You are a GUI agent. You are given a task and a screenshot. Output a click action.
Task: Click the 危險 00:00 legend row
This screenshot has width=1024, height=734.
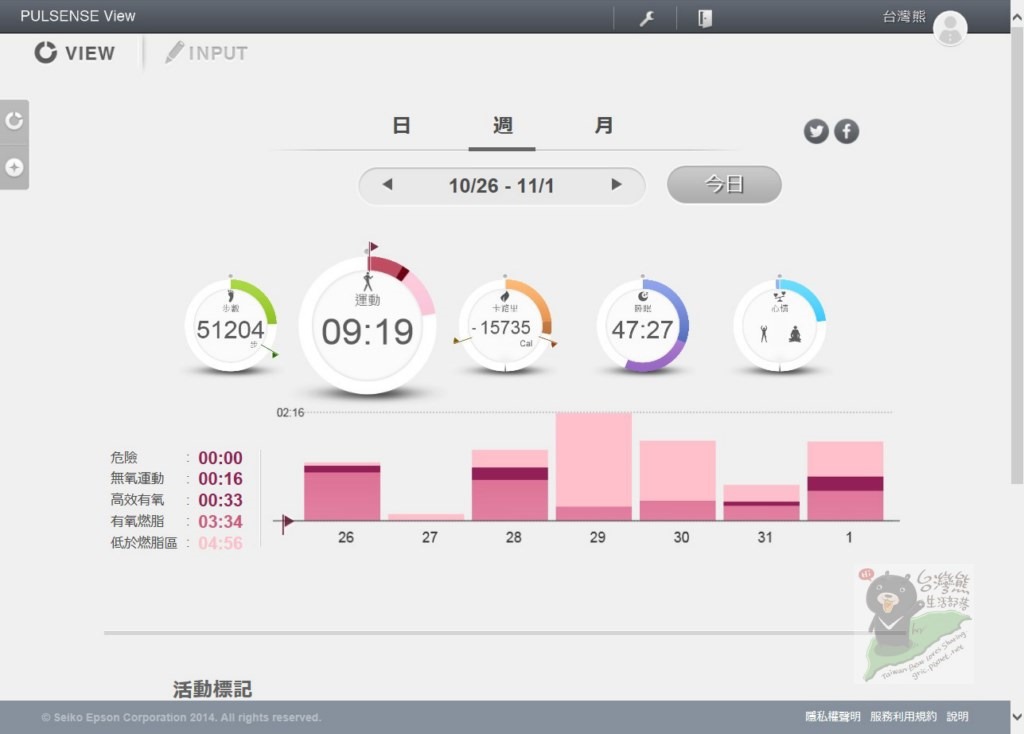tap(177, 458)
